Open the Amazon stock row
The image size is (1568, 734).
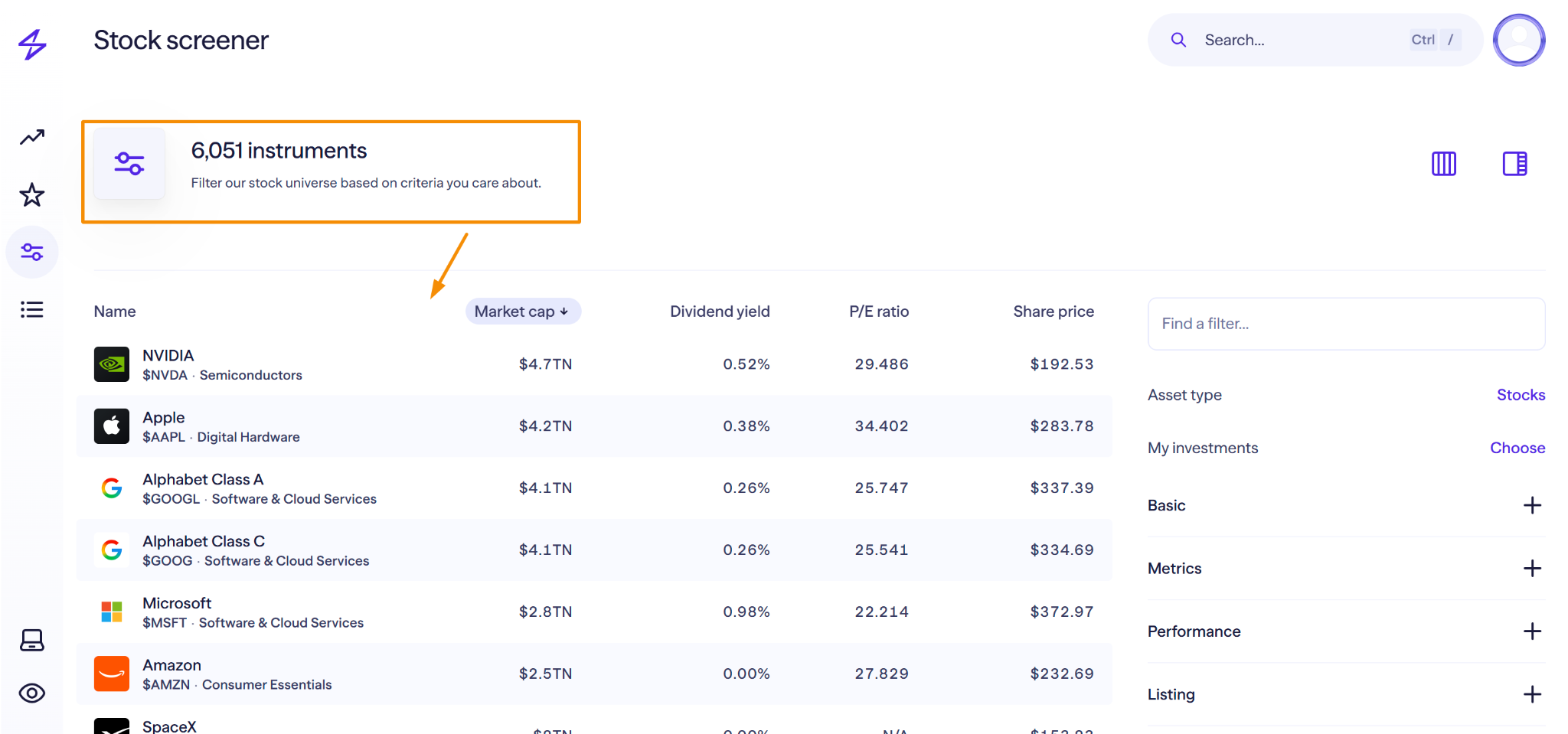pyautogui.click(x=594, y=674)
